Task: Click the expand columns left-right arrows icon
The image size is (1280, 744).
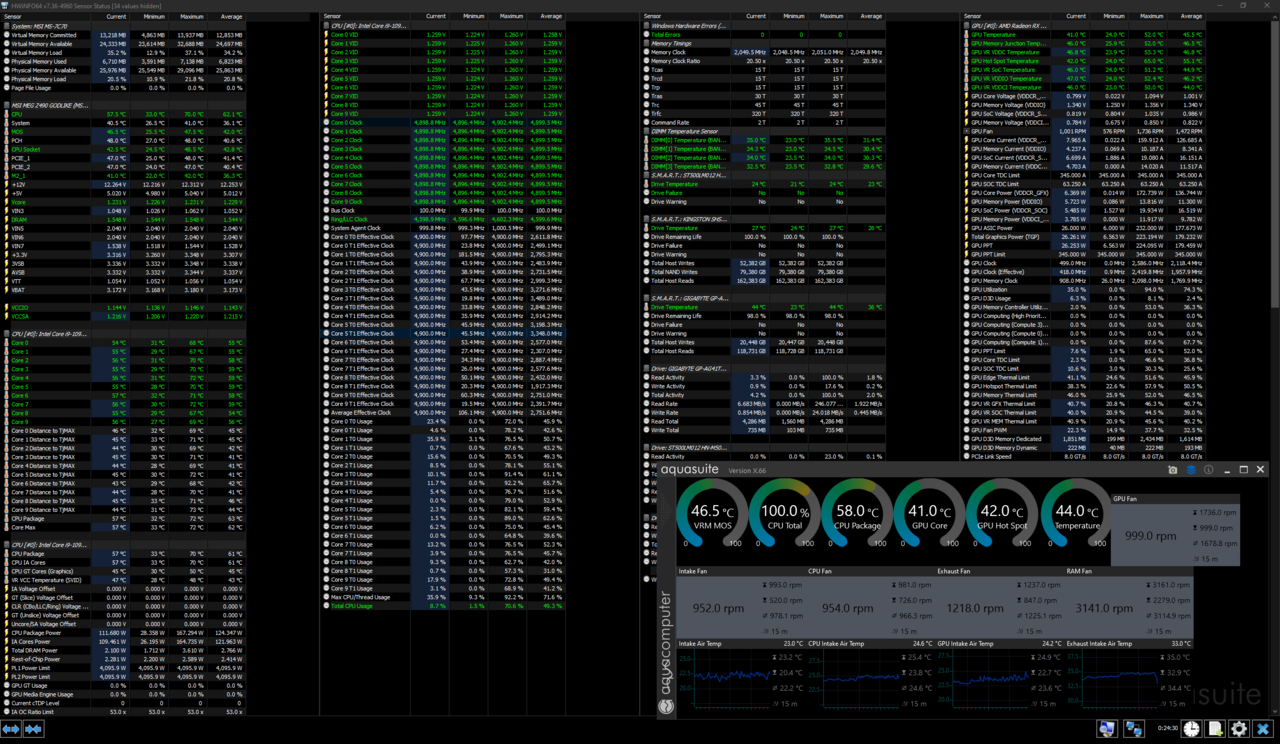Action: [11, 729]
